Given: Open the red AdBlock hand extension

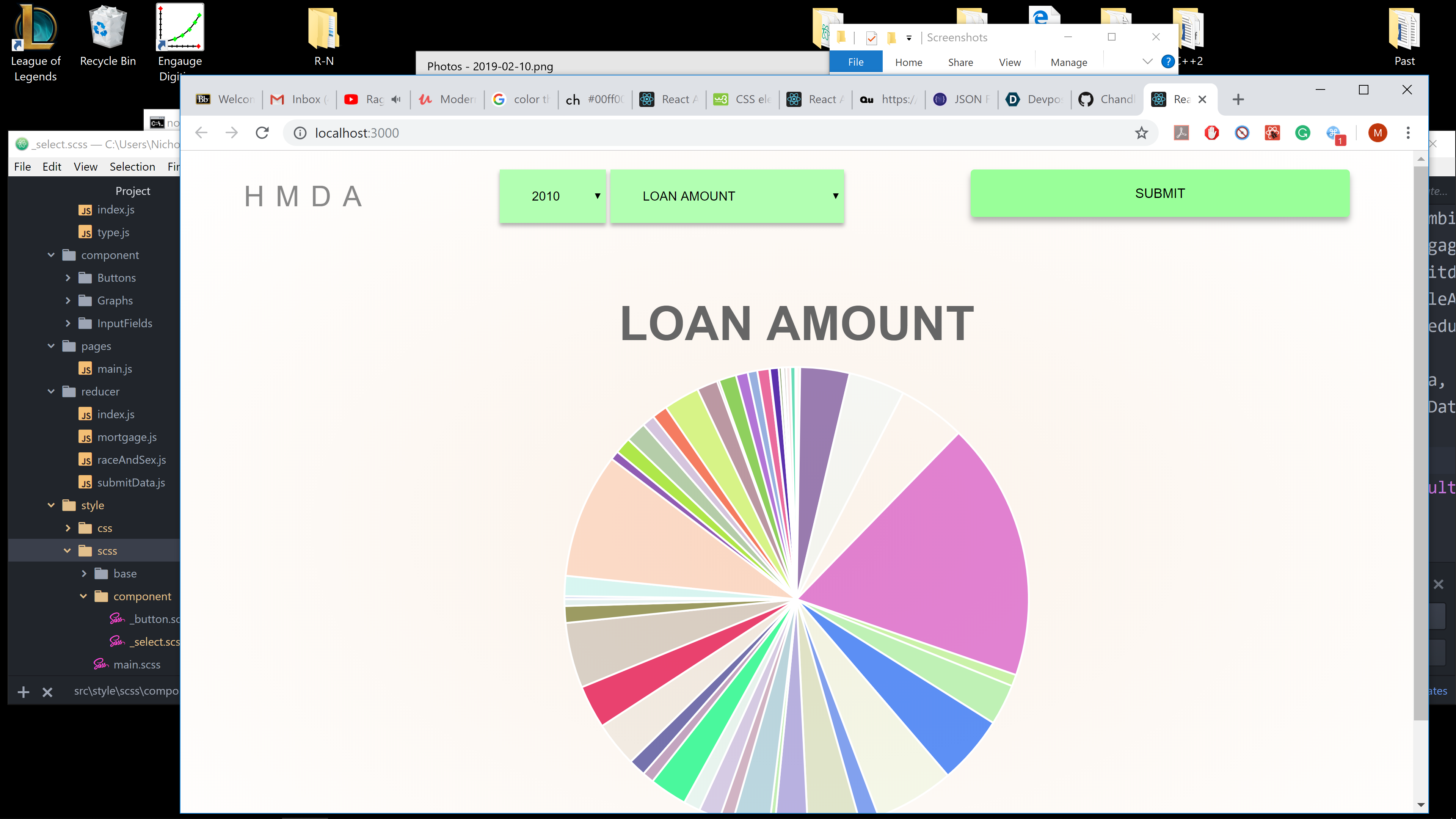Looking at the screenshot, I should tap(1211, 133).
